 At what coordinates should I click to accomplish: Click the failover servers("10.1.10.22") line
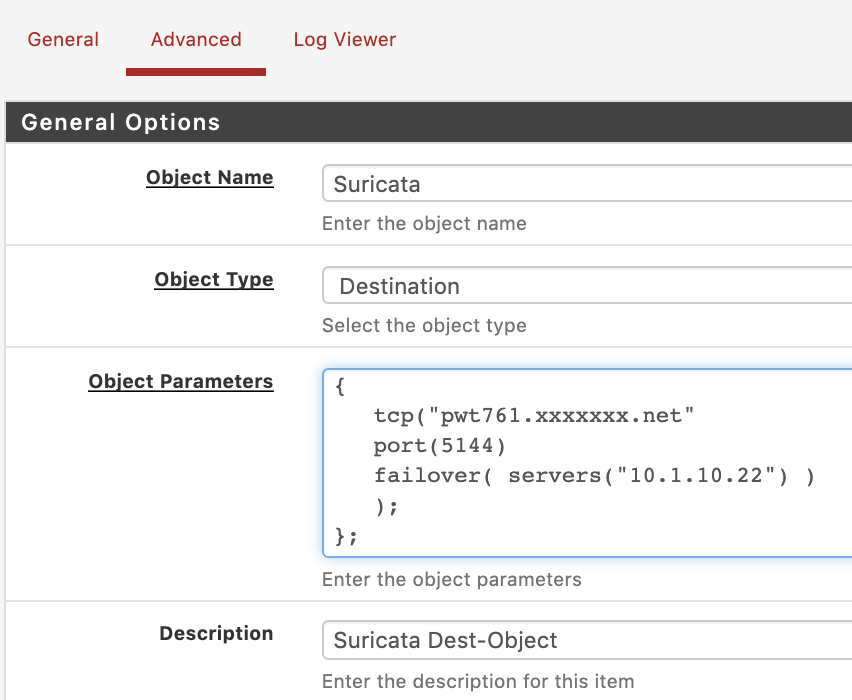click(594, 476)
